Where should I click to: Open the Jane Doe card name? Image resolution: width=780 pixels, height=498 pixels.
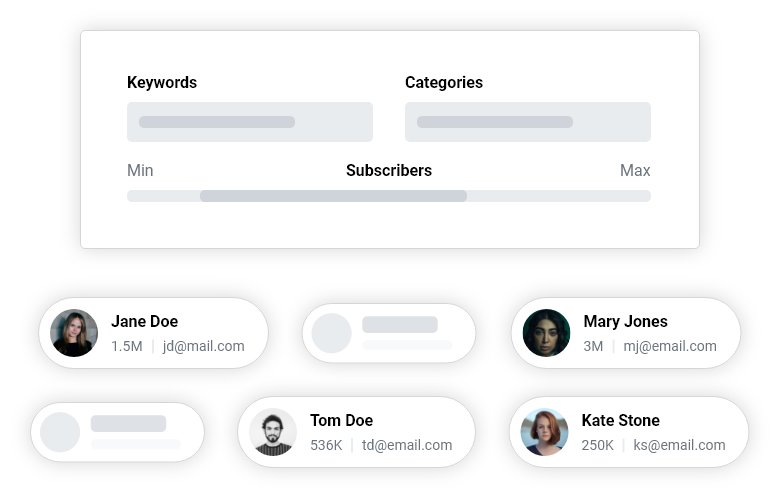click(144, 321)
